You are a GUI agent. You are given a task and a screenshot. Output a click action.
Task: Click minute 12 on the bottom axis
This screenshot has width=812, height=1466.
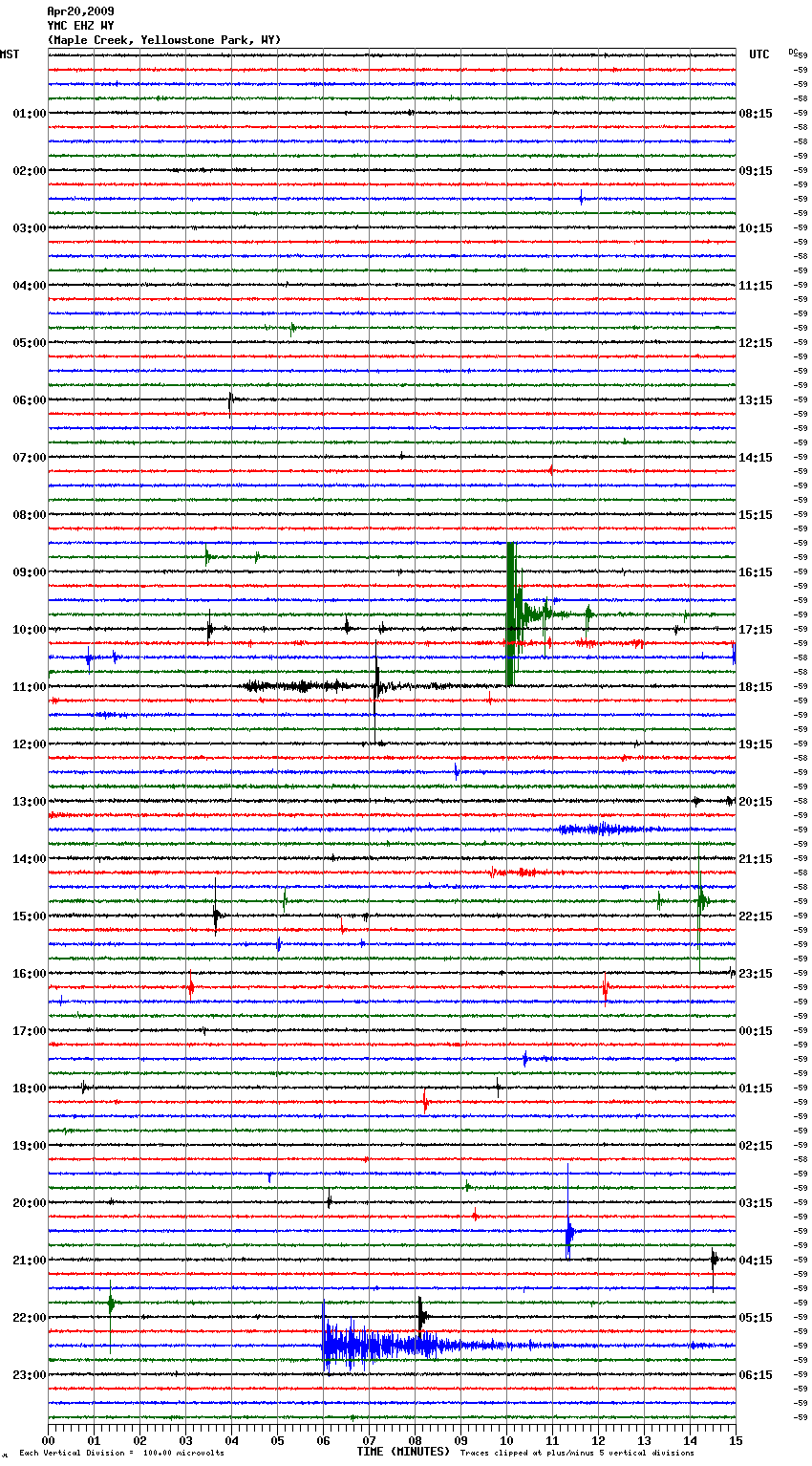coord(598,1440)
